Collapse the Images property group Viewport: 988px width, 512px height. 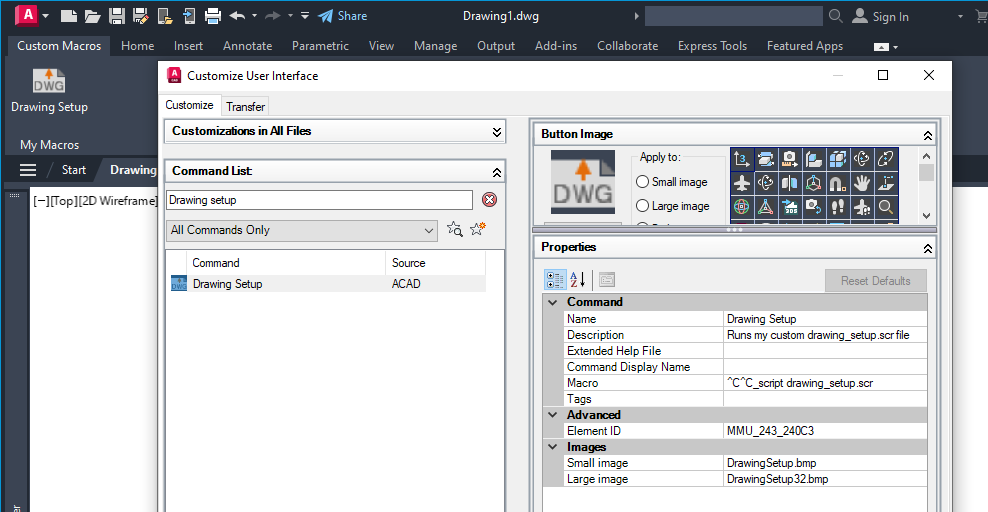(553, 447)
